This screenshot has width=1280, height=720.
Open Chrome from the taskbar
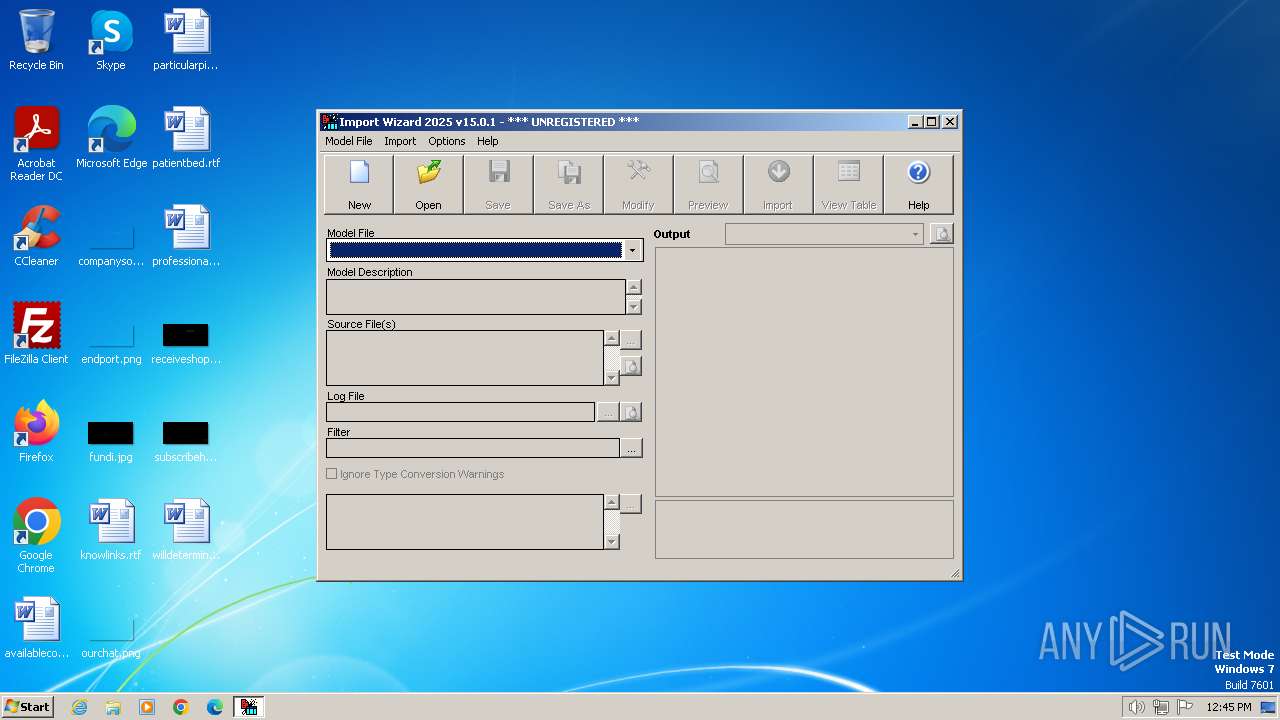click(181, 707)
